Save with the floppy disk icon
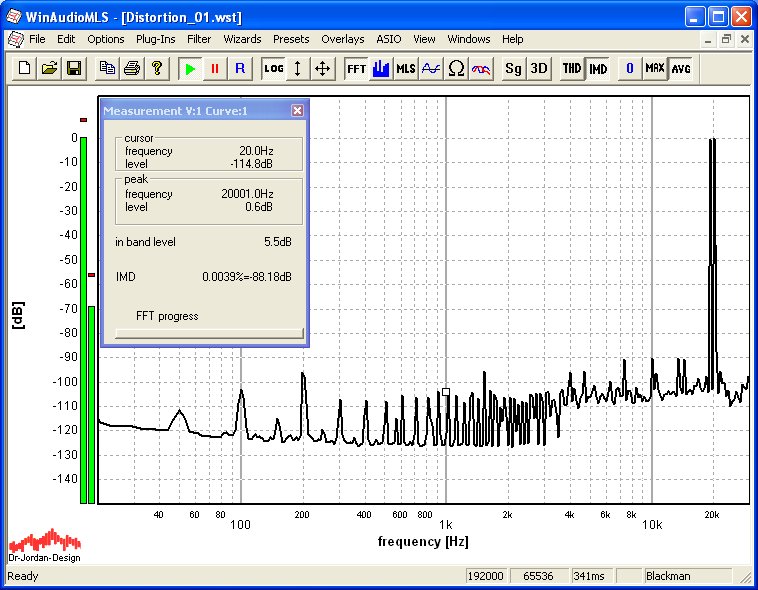 (74, 69)
